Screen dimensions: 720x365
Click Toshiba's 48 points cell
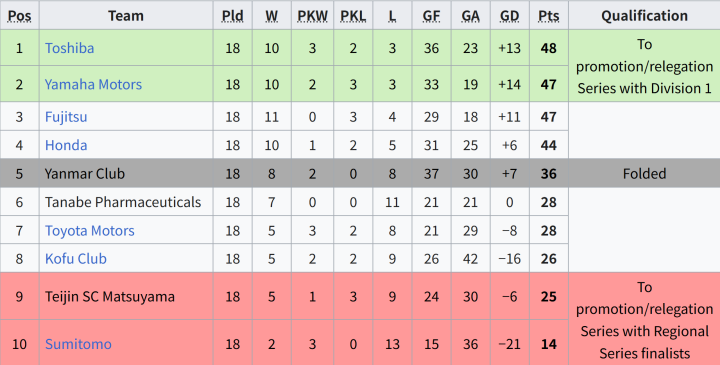(x=549, y=48)
